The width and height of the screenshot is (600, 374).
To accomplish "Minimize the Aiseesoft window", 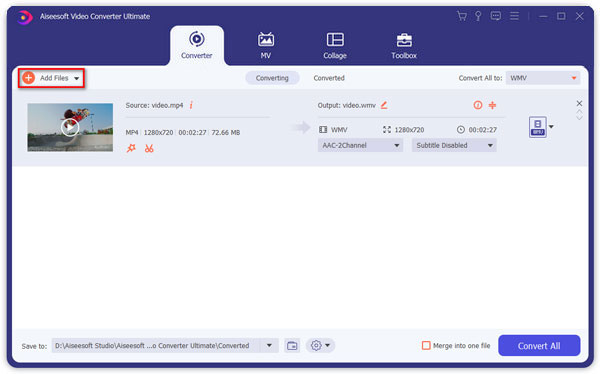I will tap(543, 16).
